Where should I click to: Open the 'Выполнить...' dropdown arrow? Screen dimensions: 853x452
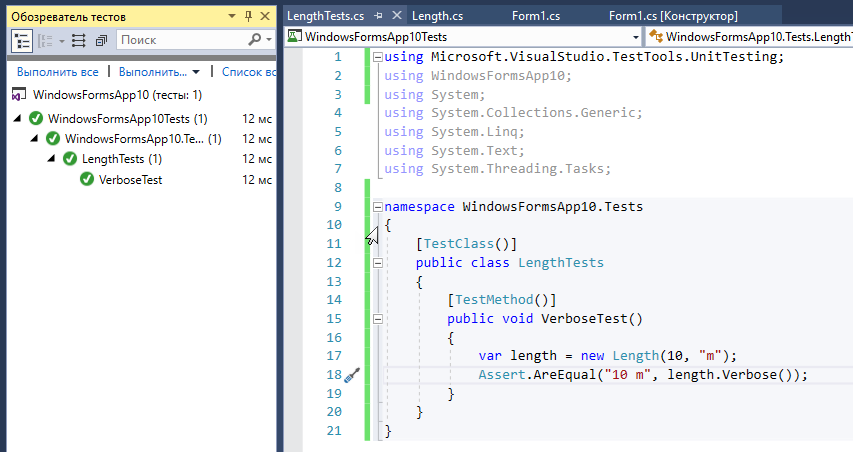pos(196,72)
